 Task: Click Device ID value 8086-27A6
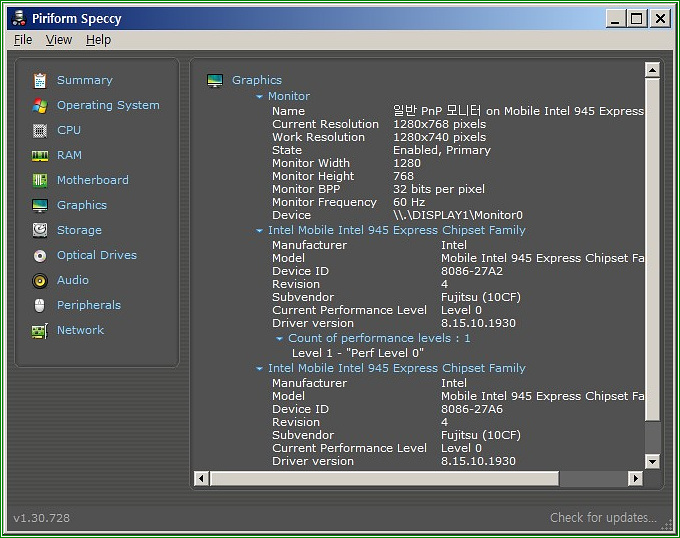pyautogui.click(x=472, y=410)
